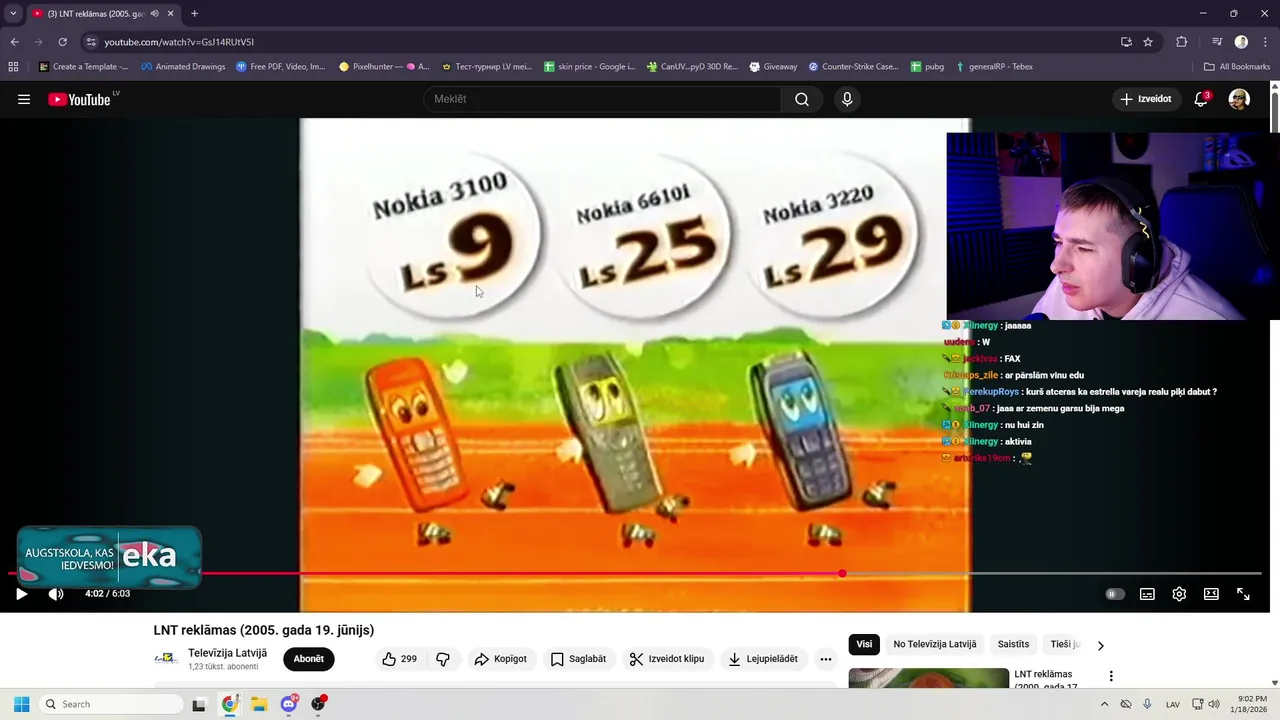
Task: Start voice search with the microphone icon
Action: 847,99
